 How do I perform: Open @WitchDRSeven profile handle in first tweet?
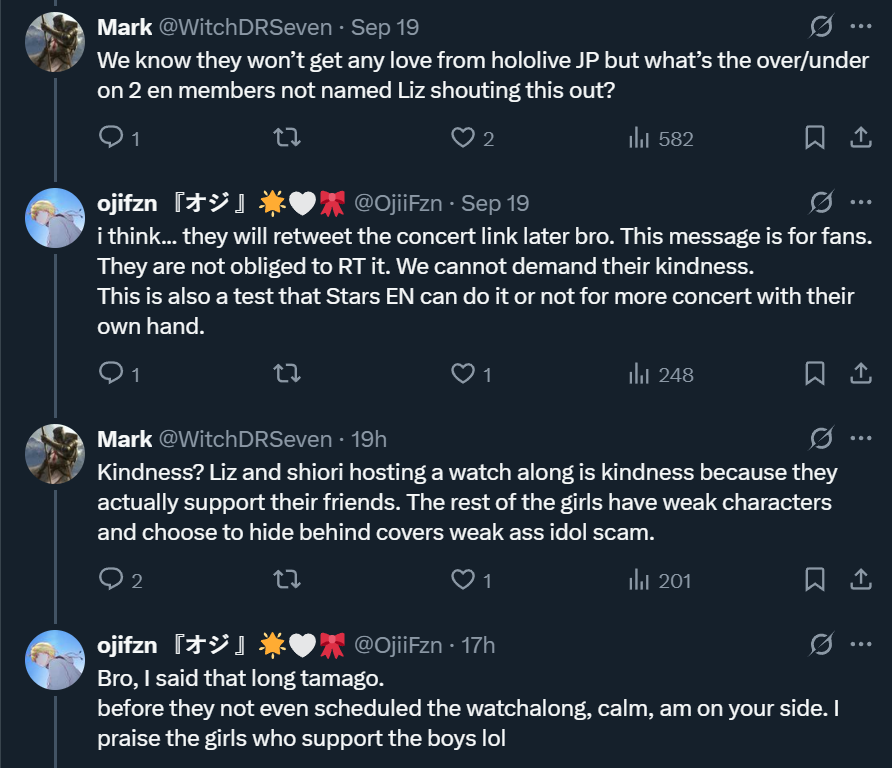246,28
